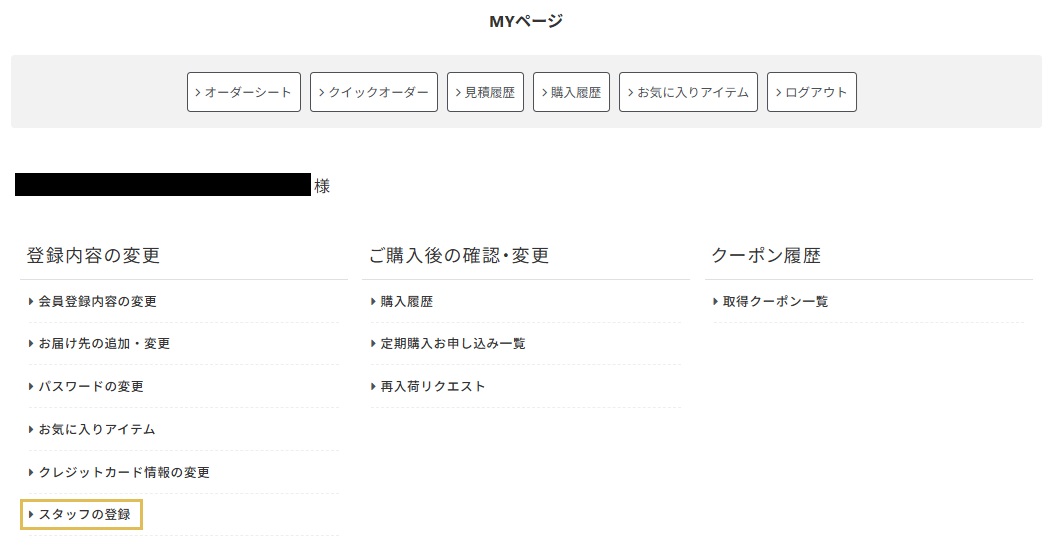Click the chevron icon on ログアウト button
The image size is (1055, 546).
[777, 92]
